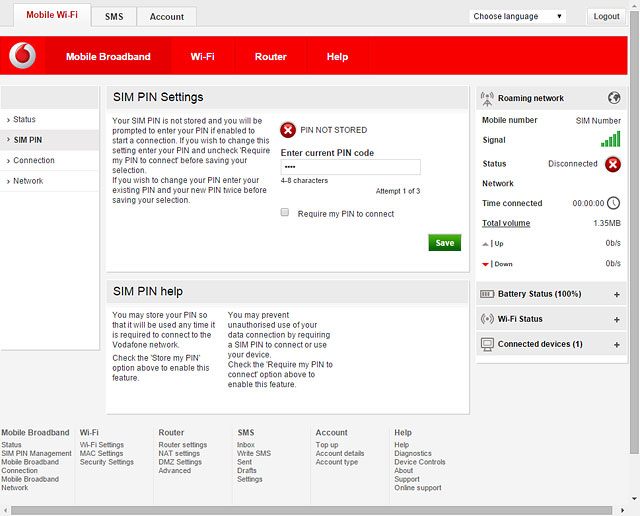The height and width of the screenshot is (516, 640).
Task: Open the Router menu in red navbar
Action: click(x=270, y=57)
